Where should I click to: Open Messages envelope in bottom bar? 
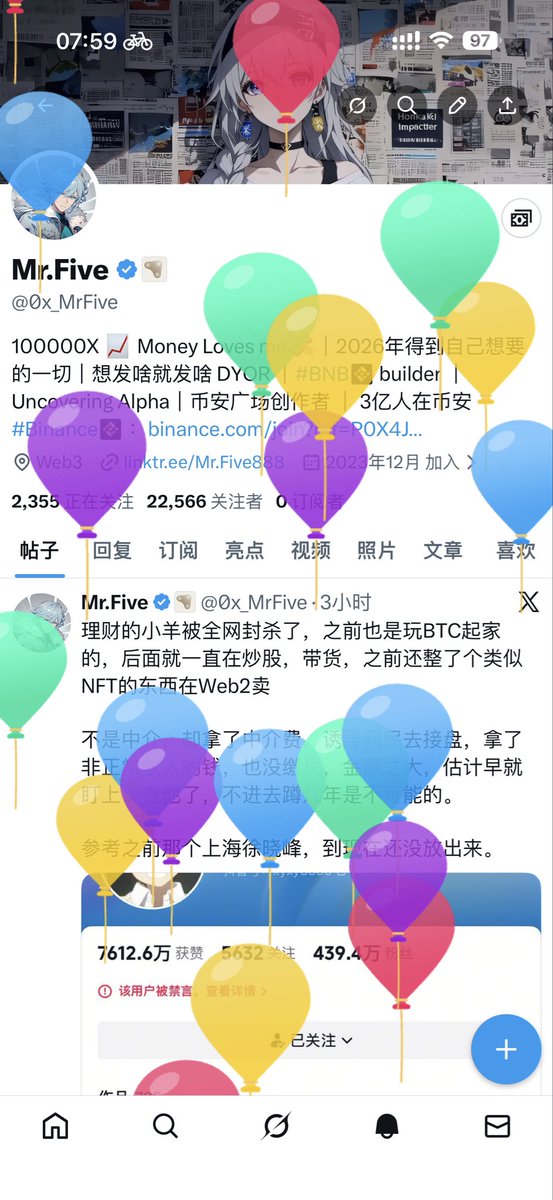(497, 1126)
